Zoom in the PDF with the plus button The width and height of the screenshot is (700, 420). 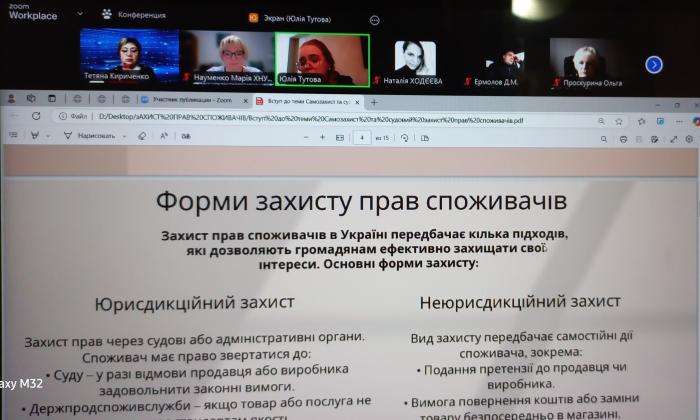[322, 137]
